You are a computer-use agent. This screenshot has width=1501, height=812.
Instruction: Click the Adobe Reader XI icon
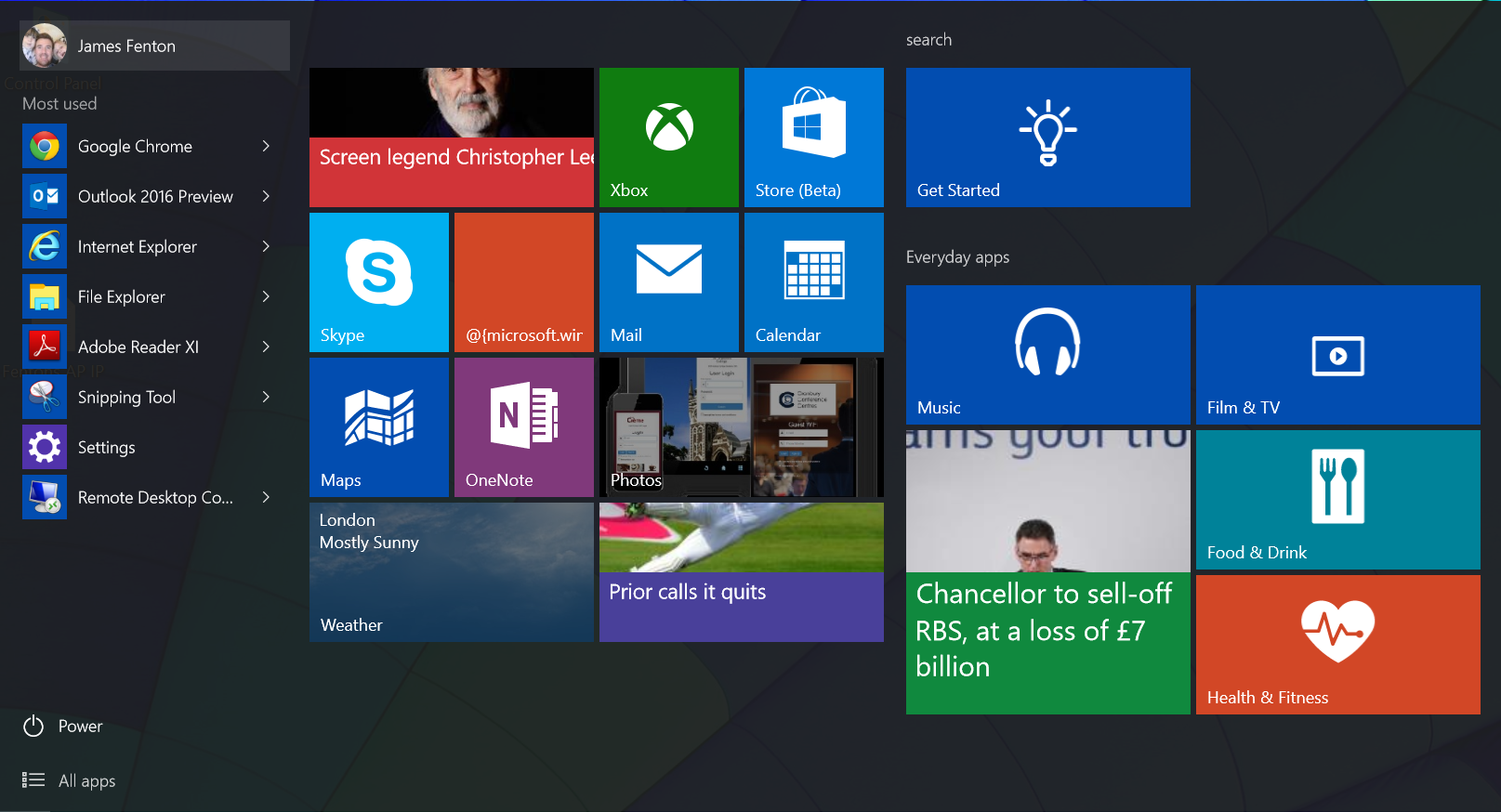[45, 347]
